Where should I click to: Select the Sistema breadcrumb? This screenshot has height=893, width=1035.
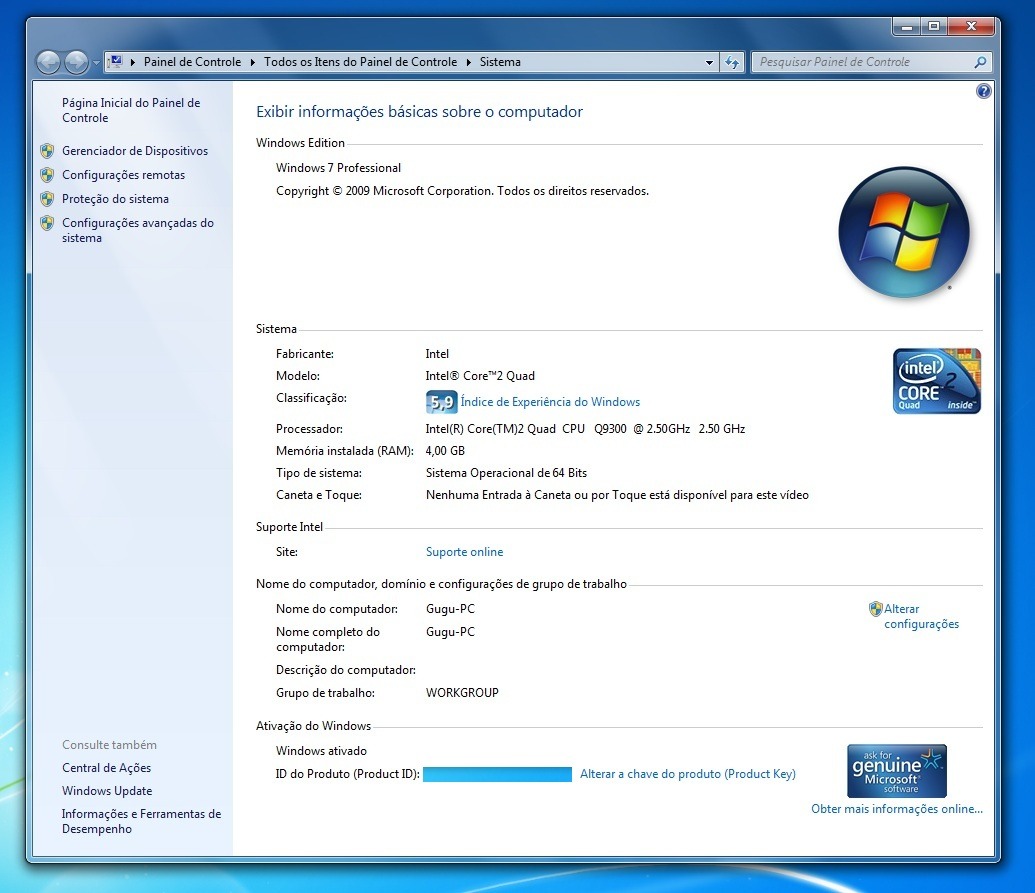500,62
